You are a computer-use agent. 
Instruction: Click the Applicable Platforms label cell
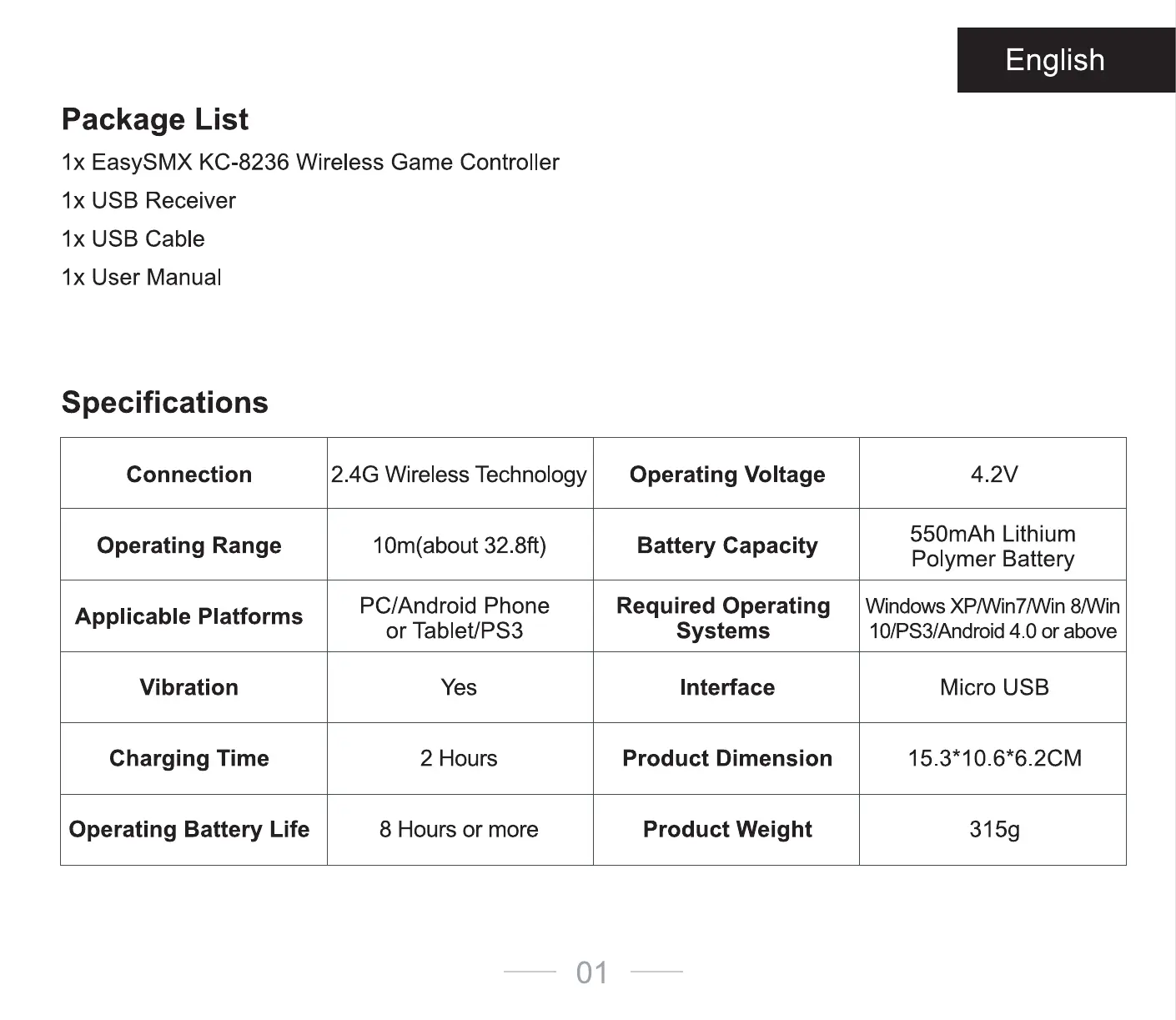[x=189, y=616]
